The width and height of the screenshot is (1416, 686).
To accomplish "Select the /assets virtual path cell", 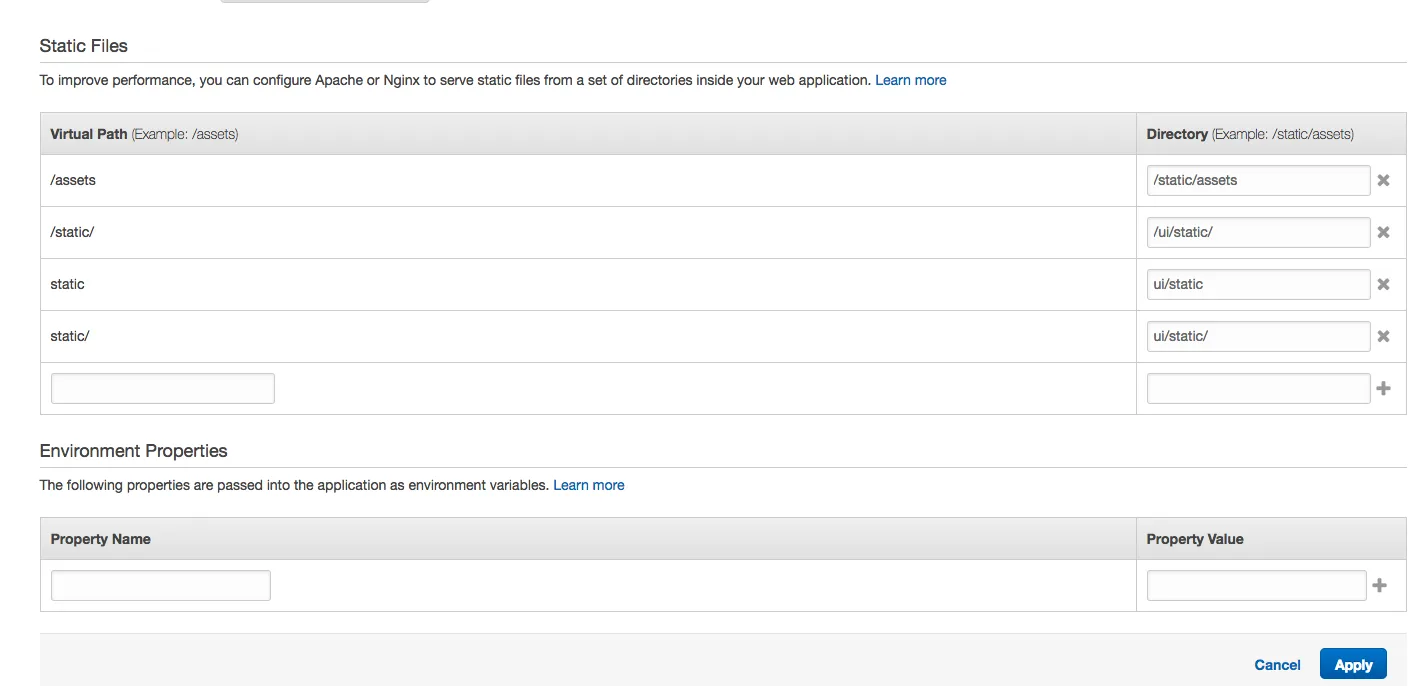I will (x=73, y=181).
